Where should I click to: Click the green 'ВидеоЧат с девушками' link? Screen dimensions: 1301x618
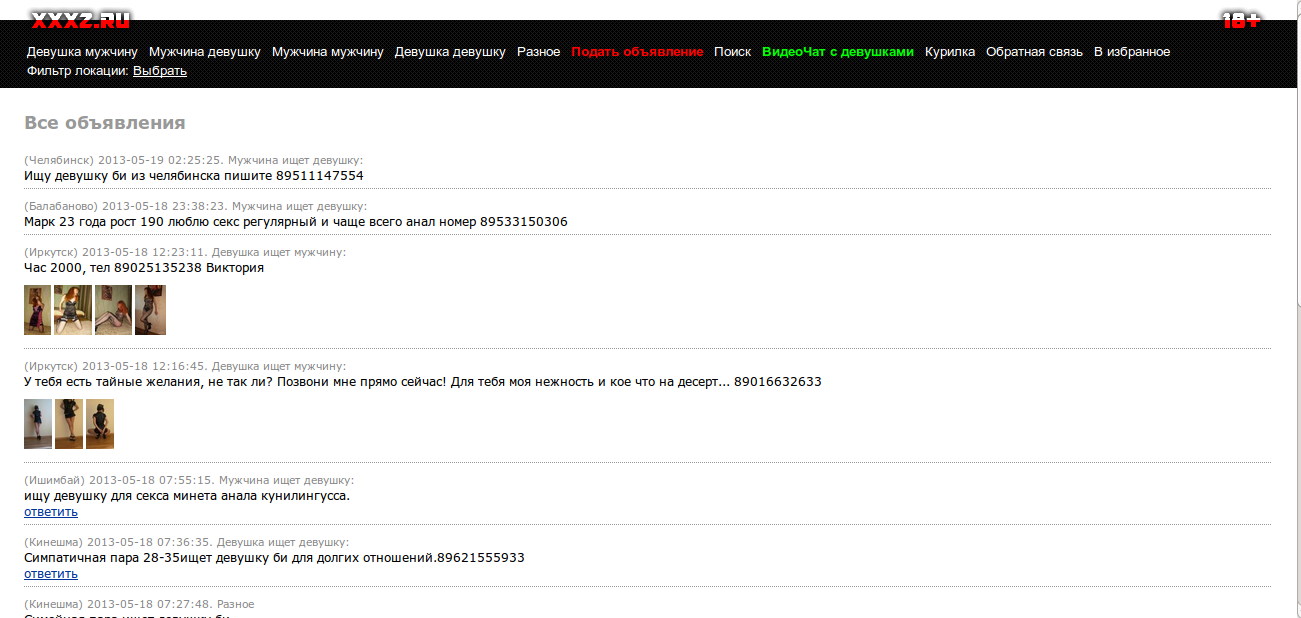(837, 52)
